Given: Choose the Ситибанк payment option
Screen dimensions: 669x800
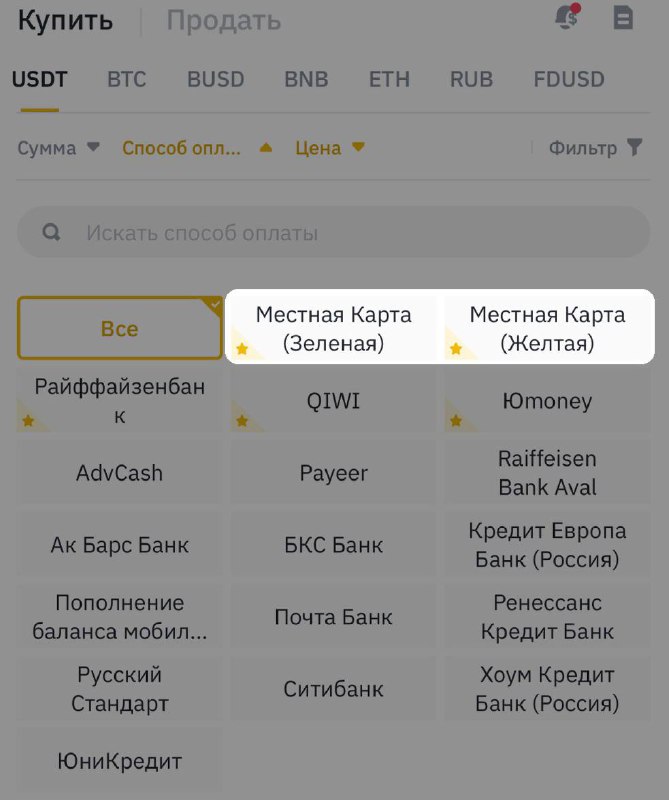Looking at the screenshot, I should coord(333,689).
